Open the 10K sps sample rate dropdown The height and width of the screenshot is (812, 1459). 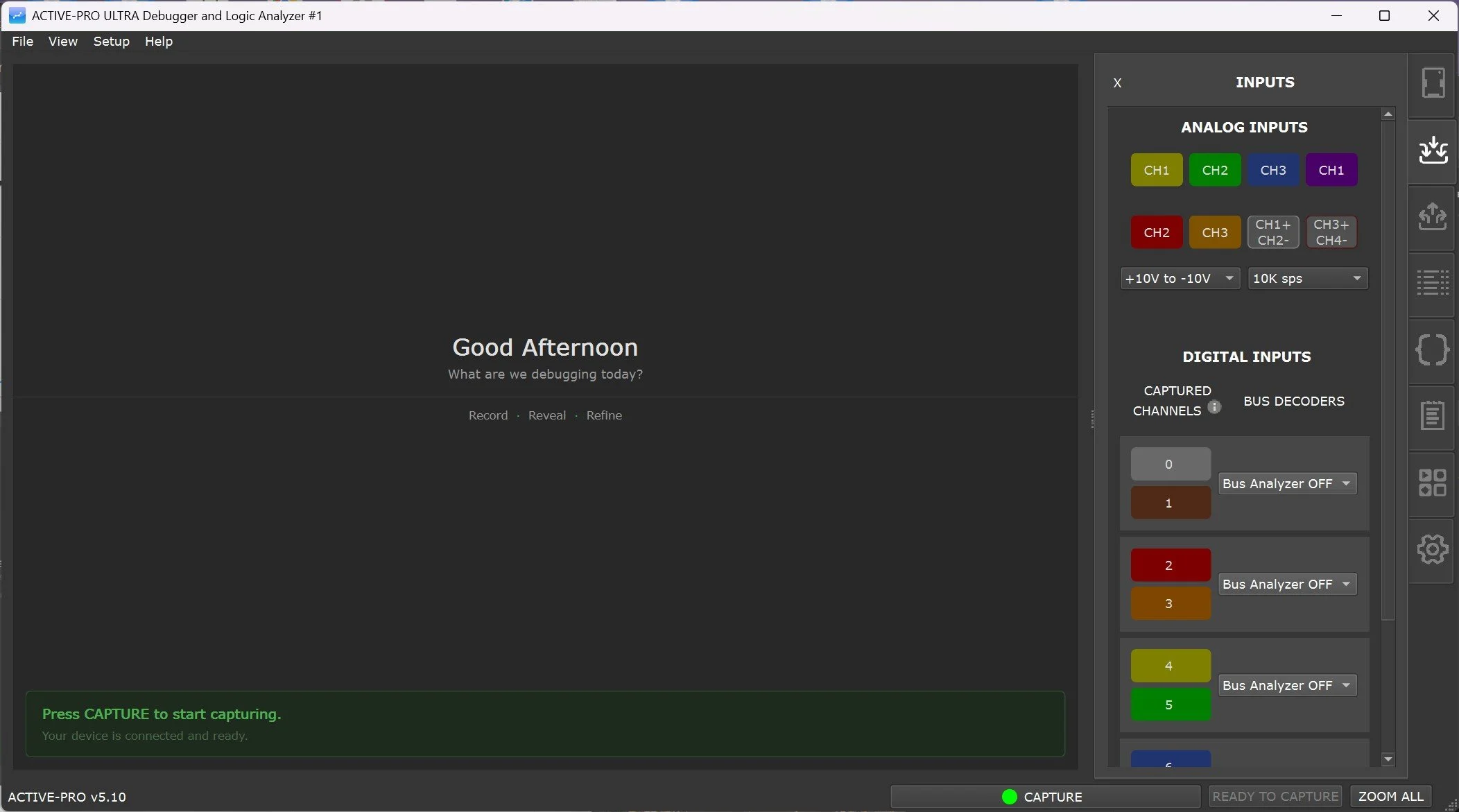[x=1307, y=279]
